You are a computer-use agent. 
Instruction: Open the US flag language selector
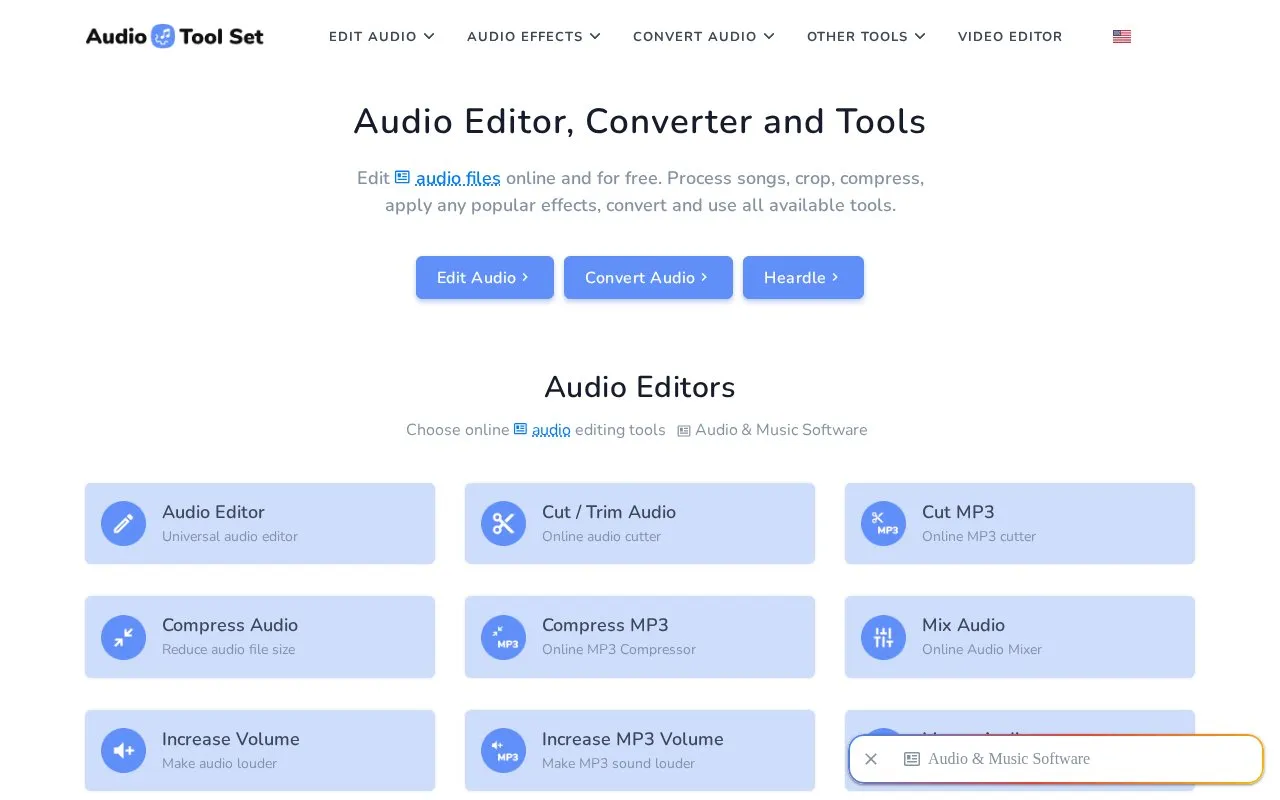[x=1122, y=37]
